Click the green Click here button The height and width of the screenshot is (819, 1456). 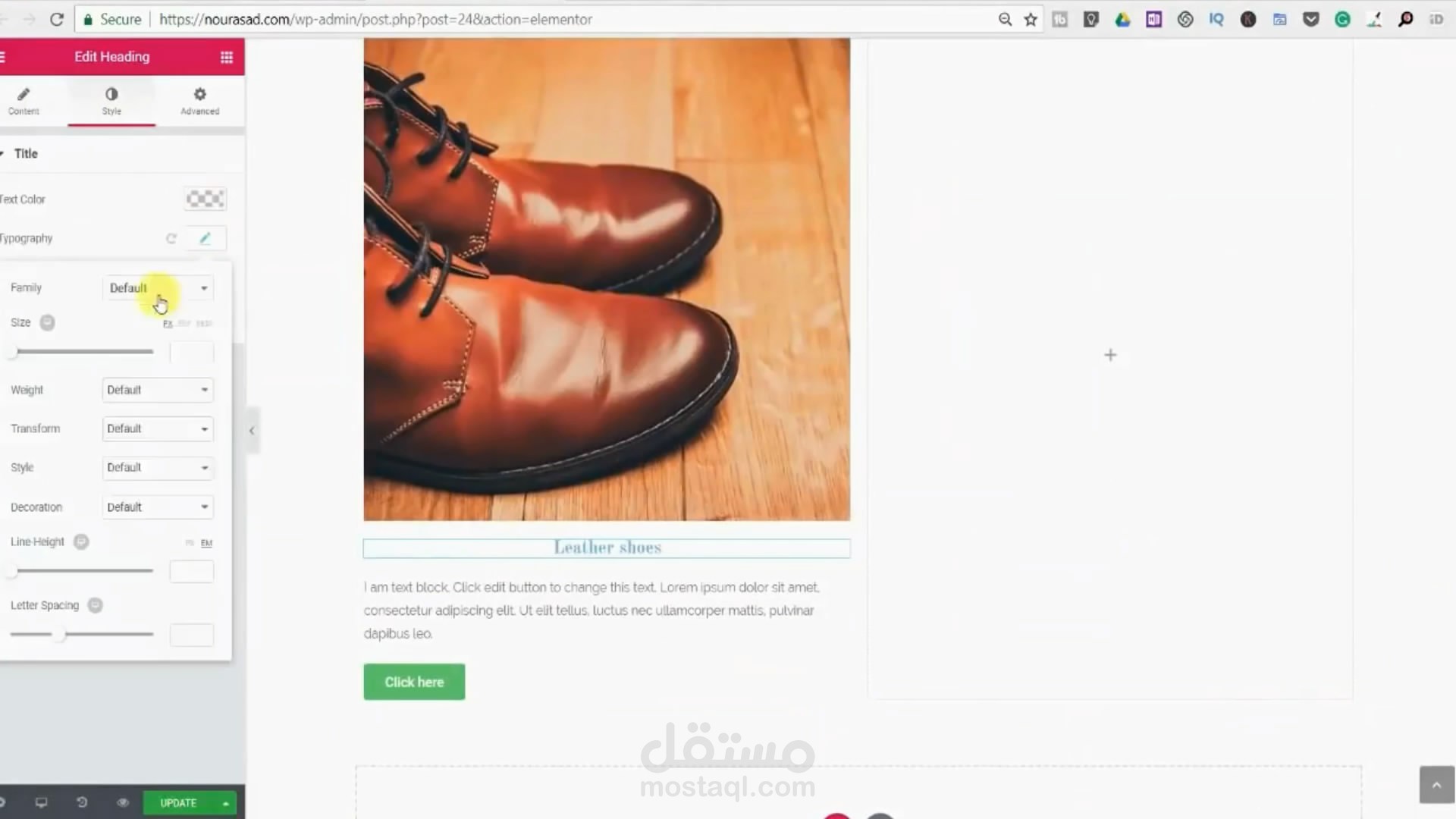click(x=414, y=682)
